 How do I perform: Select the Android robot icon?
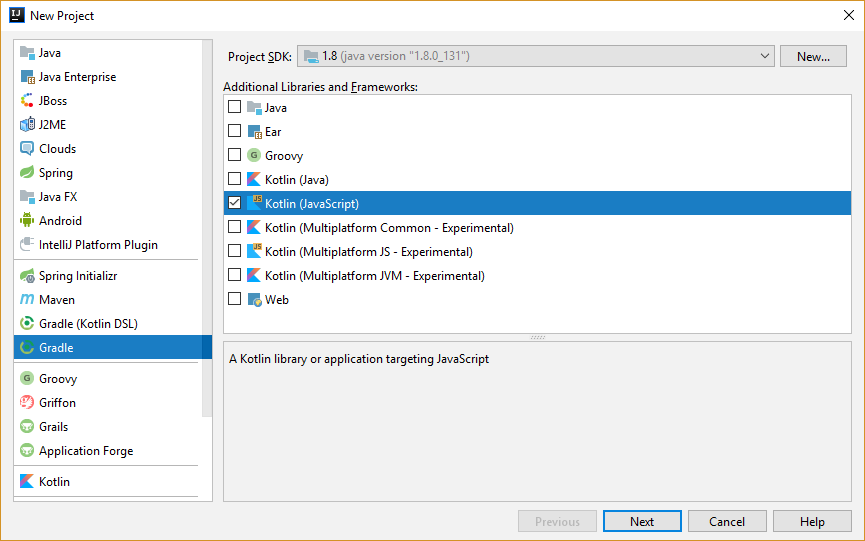27,221
